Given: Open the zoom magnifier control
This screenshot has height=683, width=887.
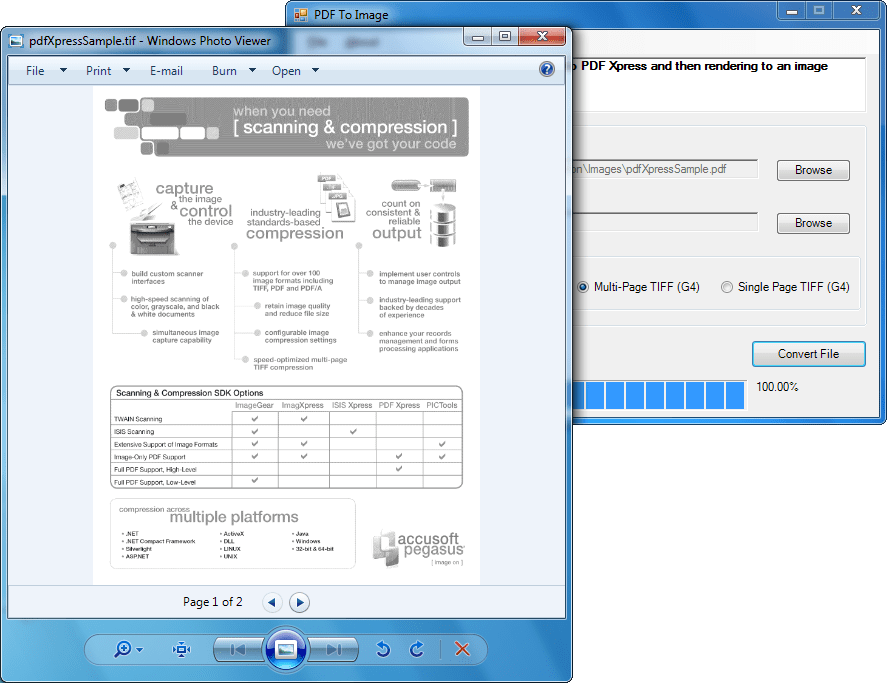Looking at the screenshot, I should [x=122, y=649].
